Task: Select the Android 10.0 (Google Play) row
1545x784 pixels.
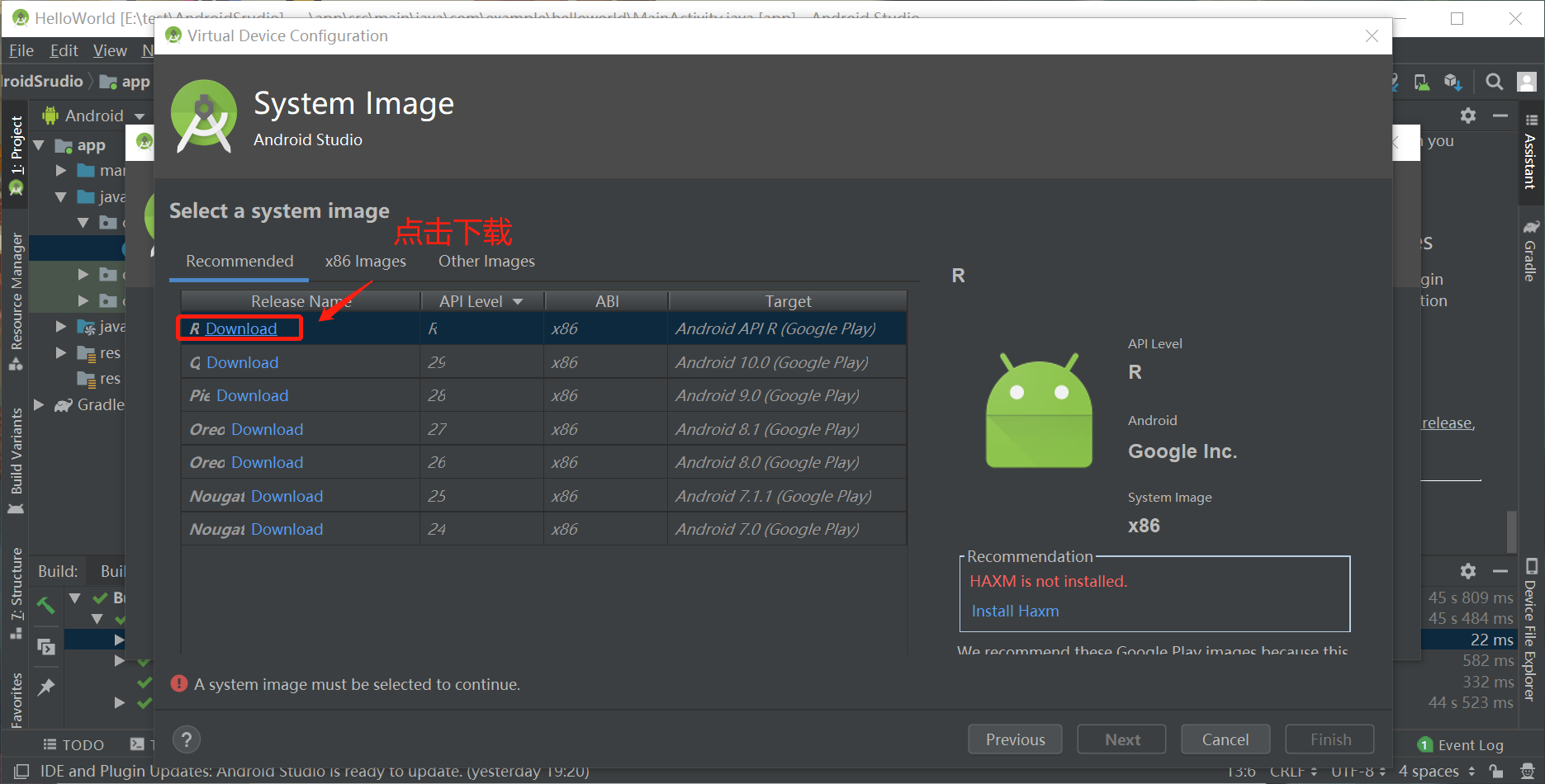Action: pyautogui.click(x=543, y=362)
